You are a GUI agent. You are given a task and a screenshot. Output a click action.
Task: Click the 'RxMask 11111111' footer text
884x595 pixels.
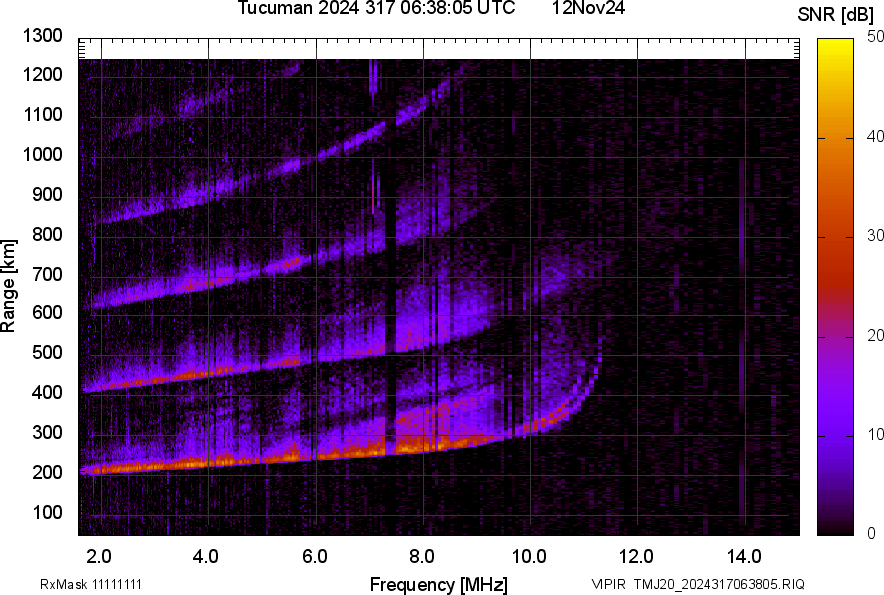[91, 584]
